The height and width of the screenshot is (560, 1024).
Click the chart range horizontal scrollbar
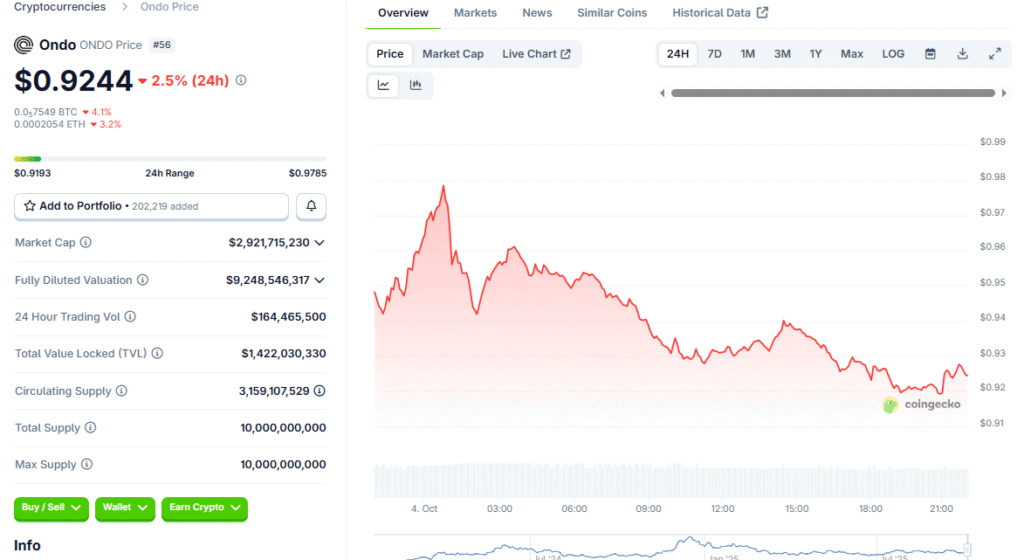[x=833, y=93]
